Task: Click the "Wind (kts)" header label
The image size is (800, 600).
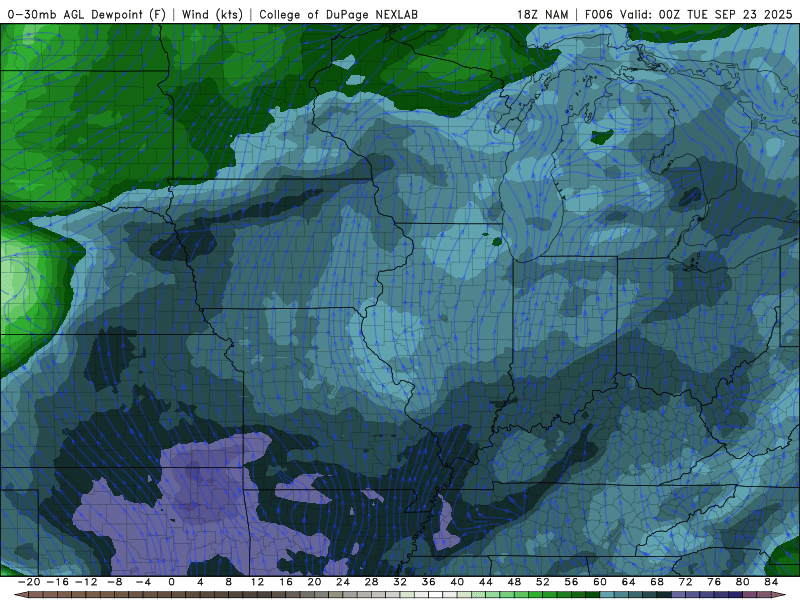Action: [212, 14]
